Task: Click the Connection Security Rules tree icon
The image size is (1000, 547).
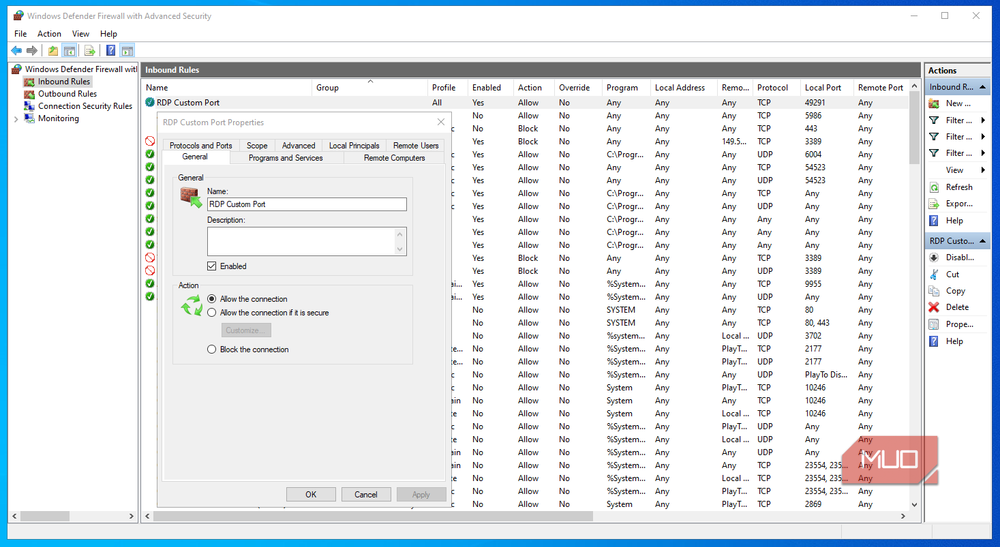Action: click(x=29, y=106)
